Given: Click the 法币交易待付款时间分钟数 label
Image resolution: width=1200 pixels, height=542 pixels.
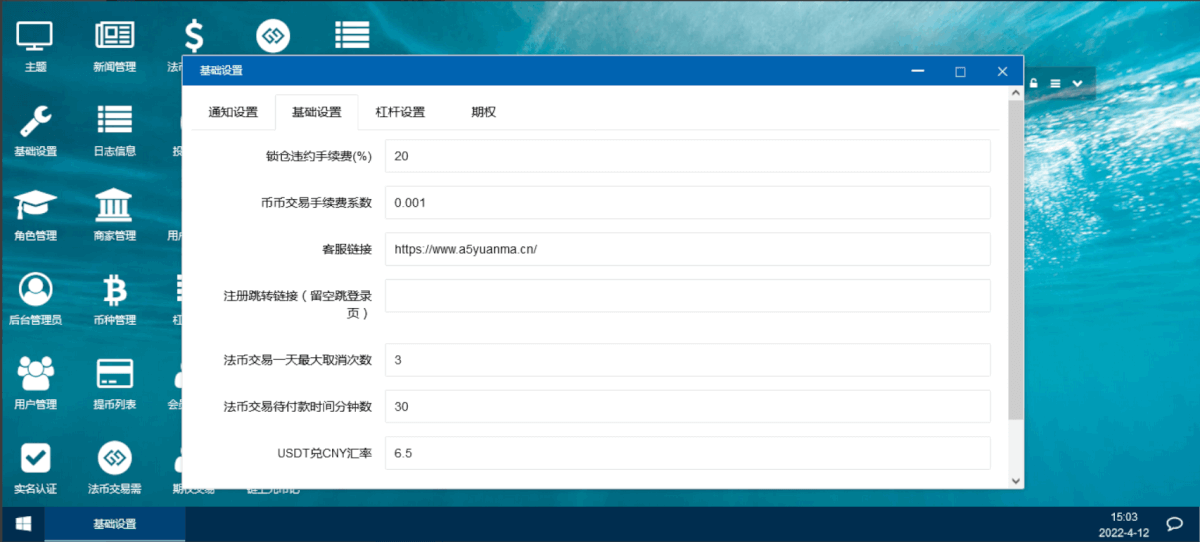Looking at the screenshot, I should pos(298,406).
